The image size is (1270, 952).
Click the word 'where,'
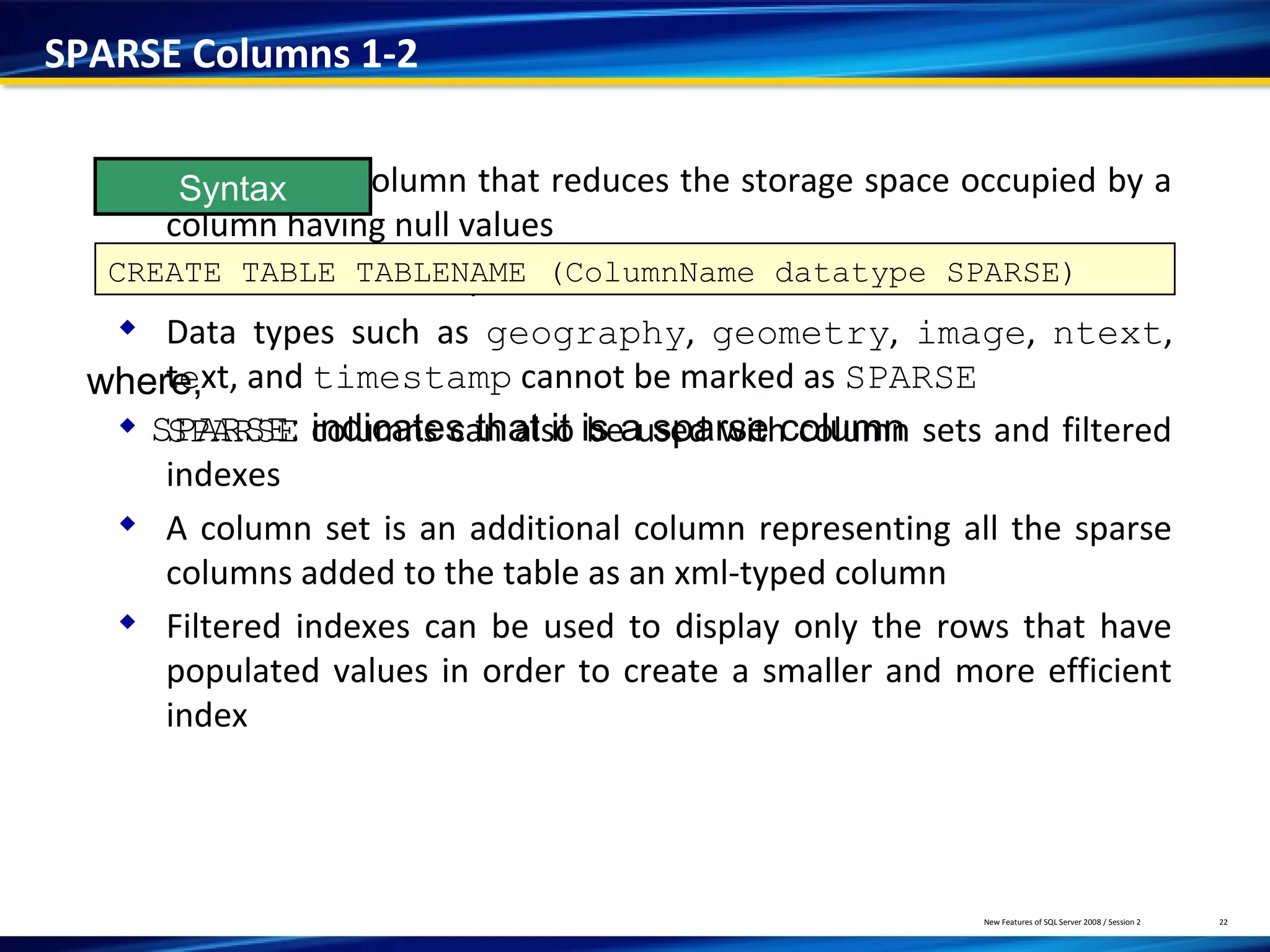[x=144, y=382]
